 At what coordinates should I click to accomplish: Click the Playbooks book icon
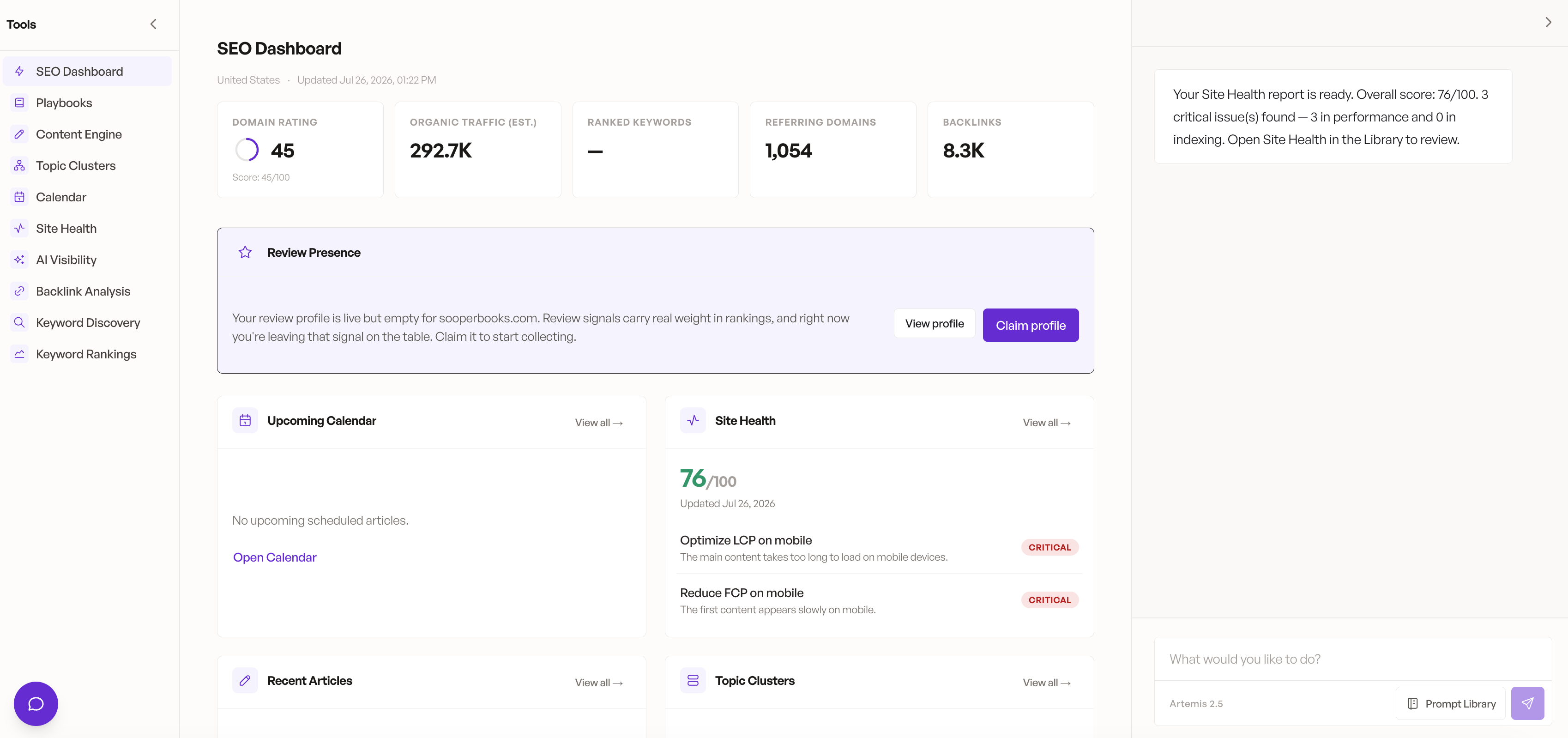pos(19,103)
